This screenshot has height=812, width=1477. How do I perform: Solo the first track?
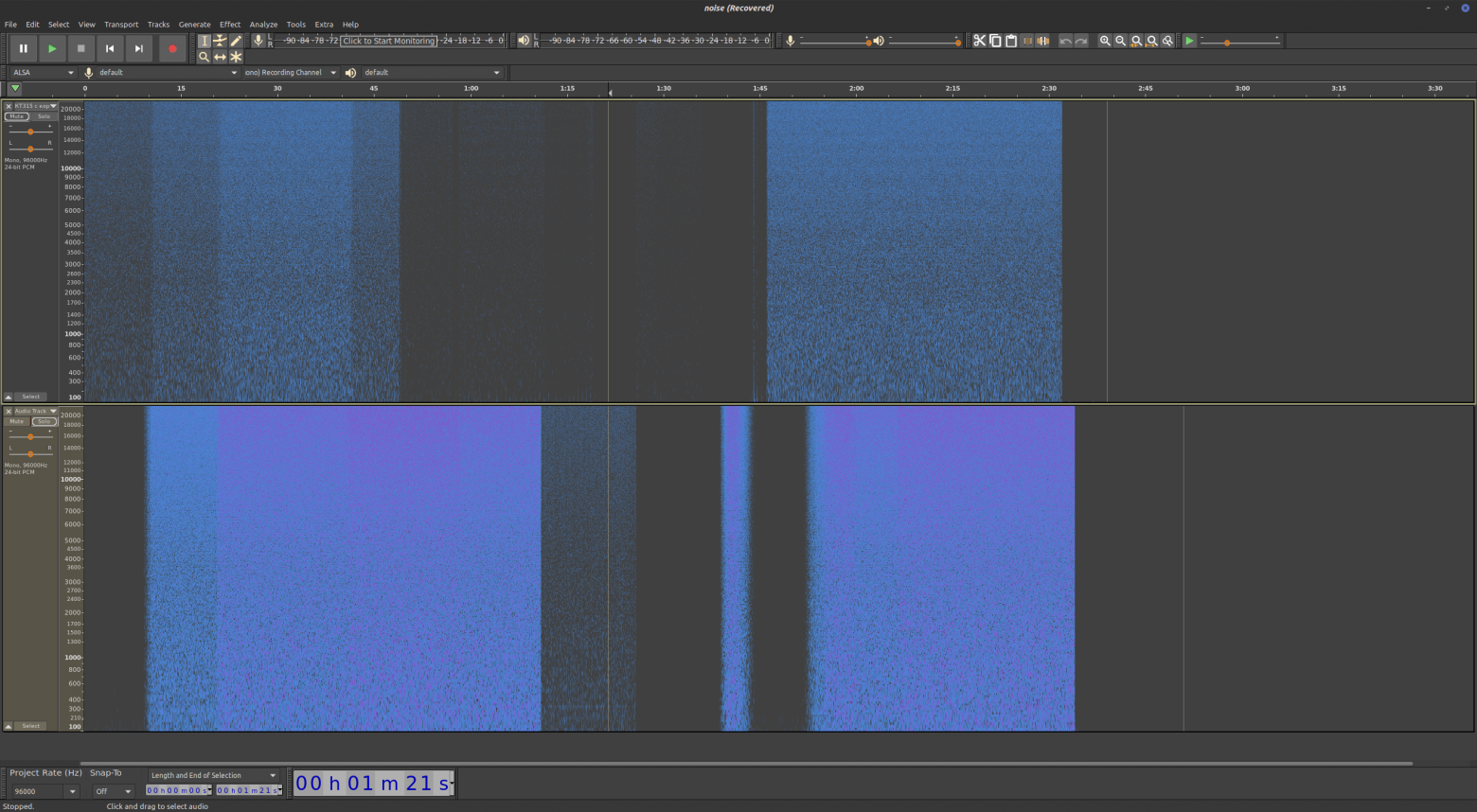[44, 116]
